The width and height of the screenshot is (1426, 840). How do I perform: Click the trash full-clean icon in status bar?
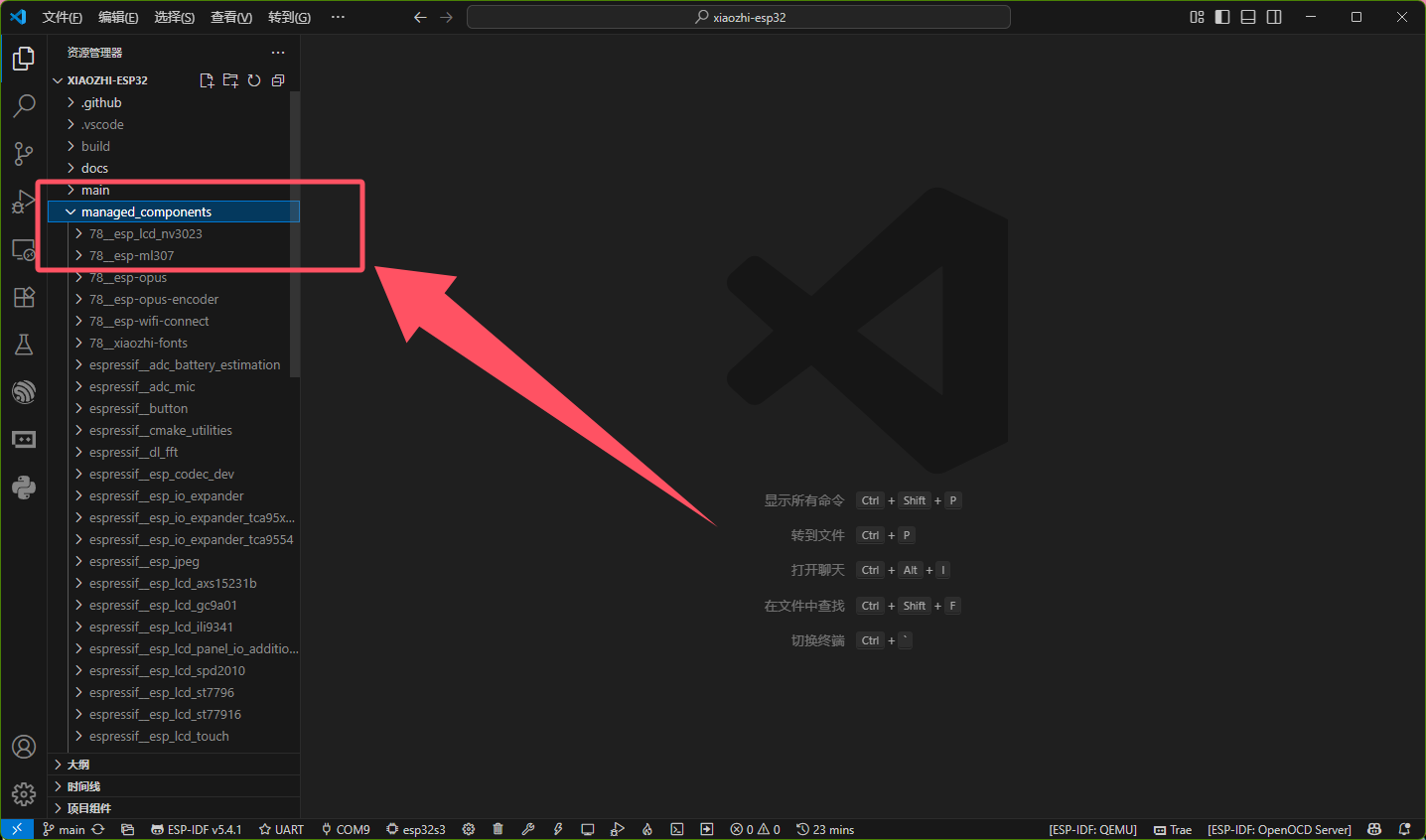coord(498,829)
